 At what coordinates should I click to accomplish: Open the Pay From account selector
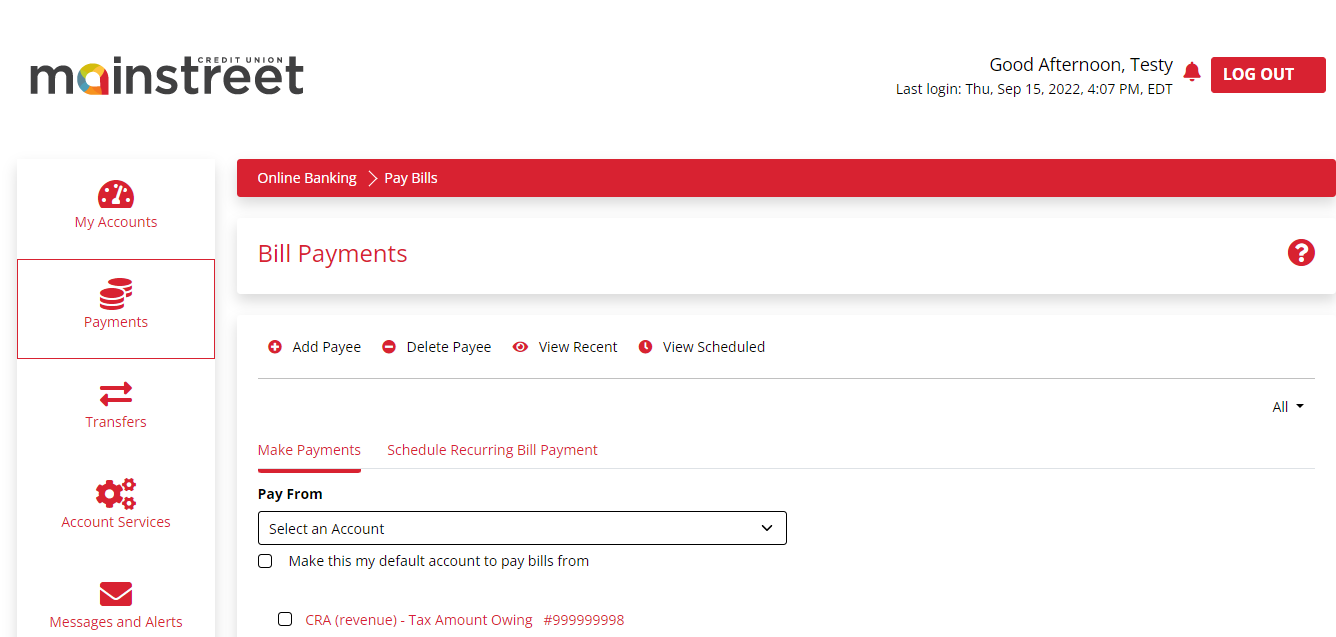(522, 528)
